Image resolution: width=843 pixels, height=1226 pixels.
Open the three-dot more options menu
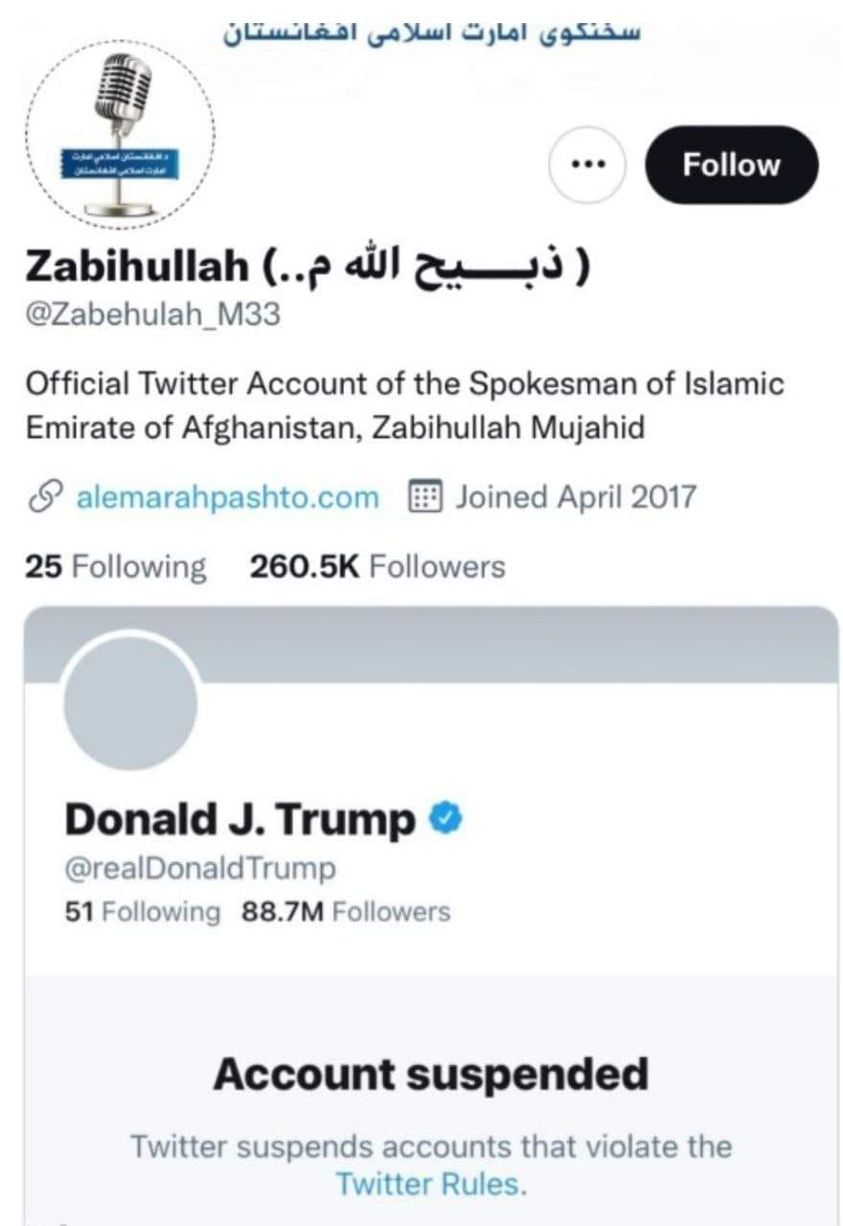point(588,165)
